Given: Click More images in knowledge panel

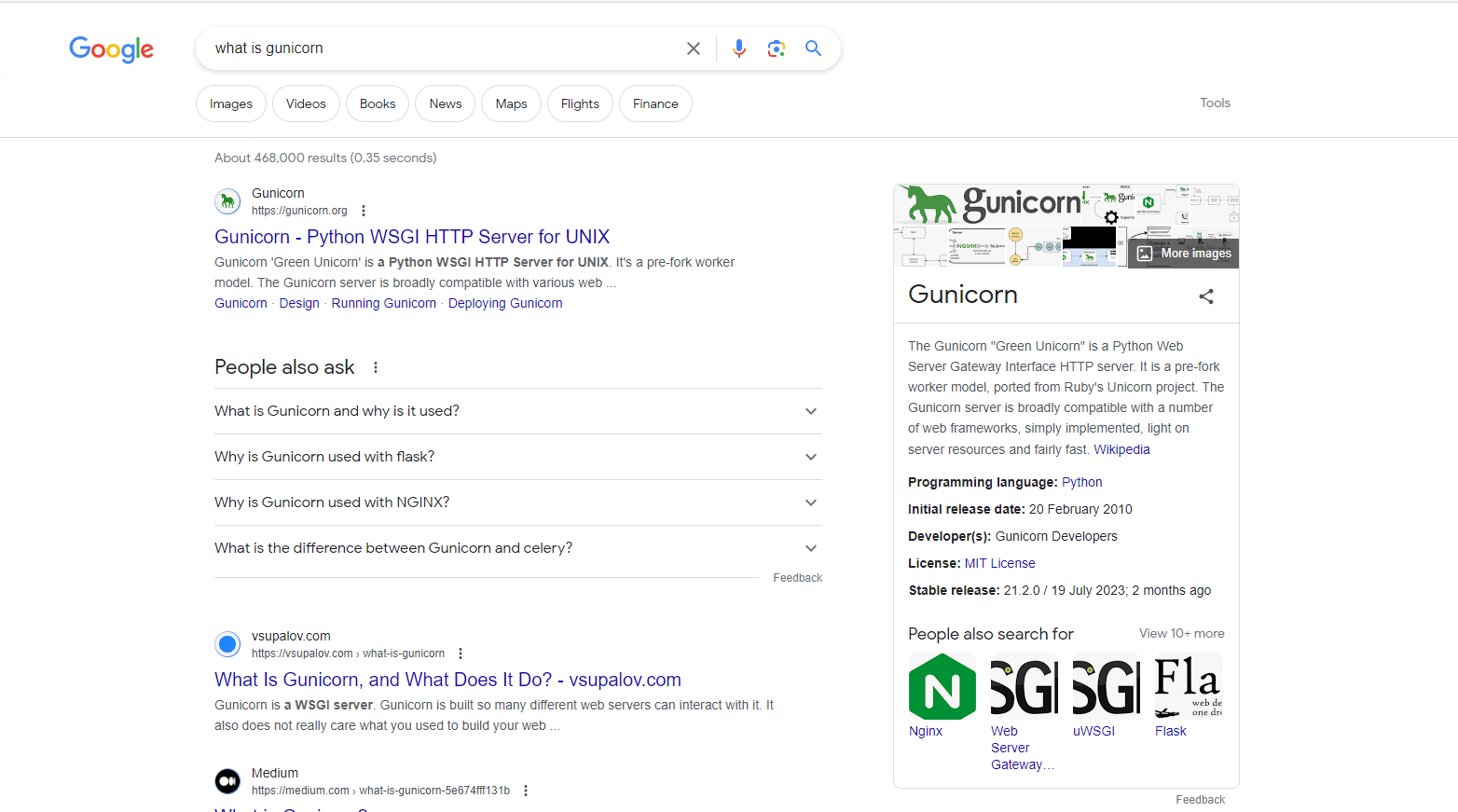Looking at the screenshot, I should (1184, 254).
